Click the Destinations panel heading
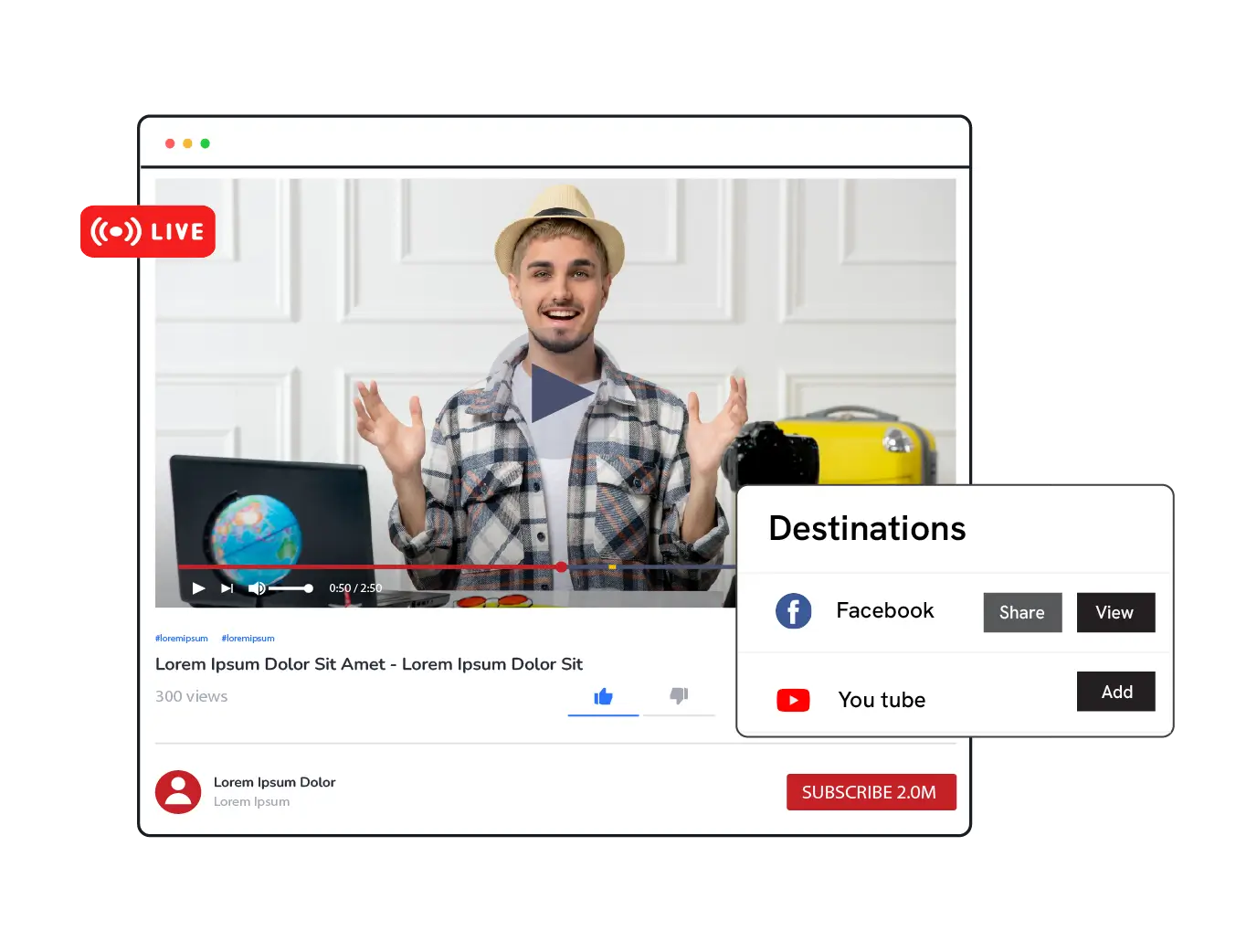The width and height of the screenshot is (1257, 952). pos(867,529)
